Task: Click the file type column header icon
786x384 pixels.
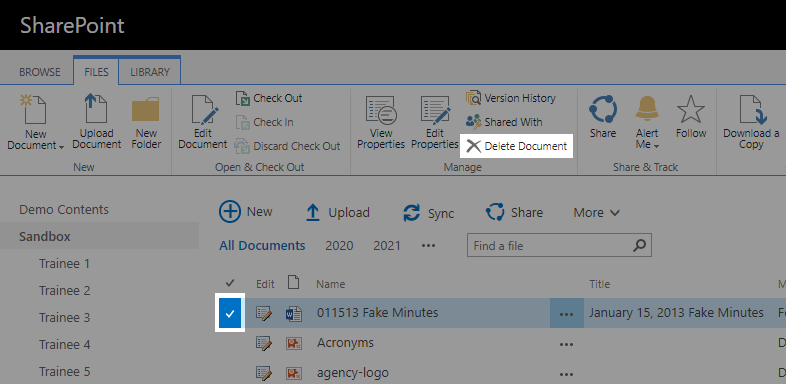Action: click(x=294, y=282)
